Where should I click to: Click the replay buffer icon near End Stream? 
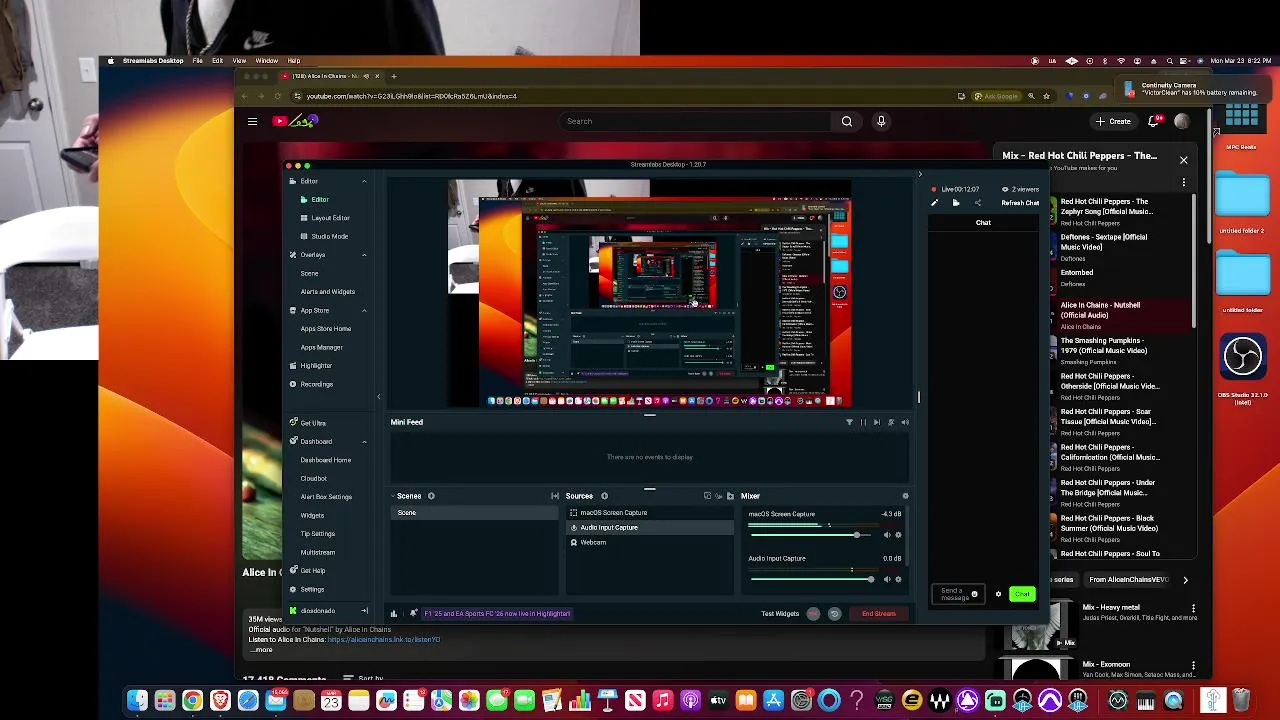coord(834,614)
